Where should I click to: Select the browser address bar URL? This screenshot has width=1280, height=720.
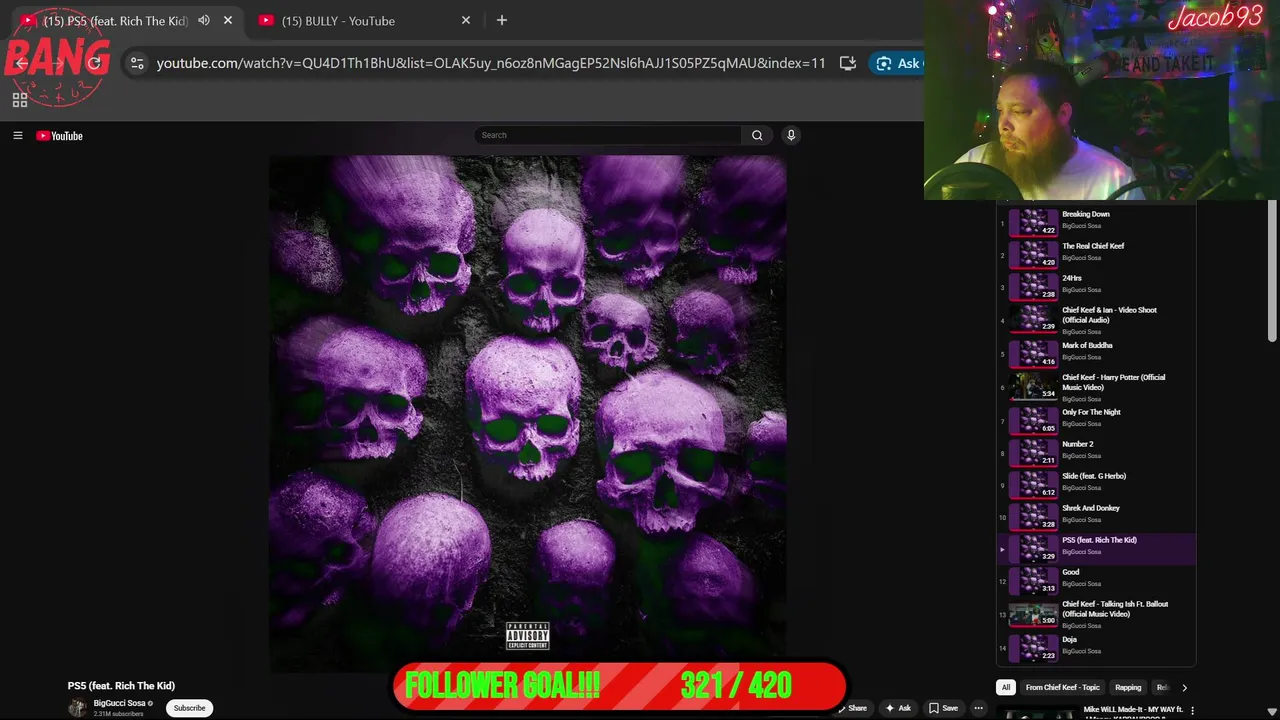pos(491,63)
